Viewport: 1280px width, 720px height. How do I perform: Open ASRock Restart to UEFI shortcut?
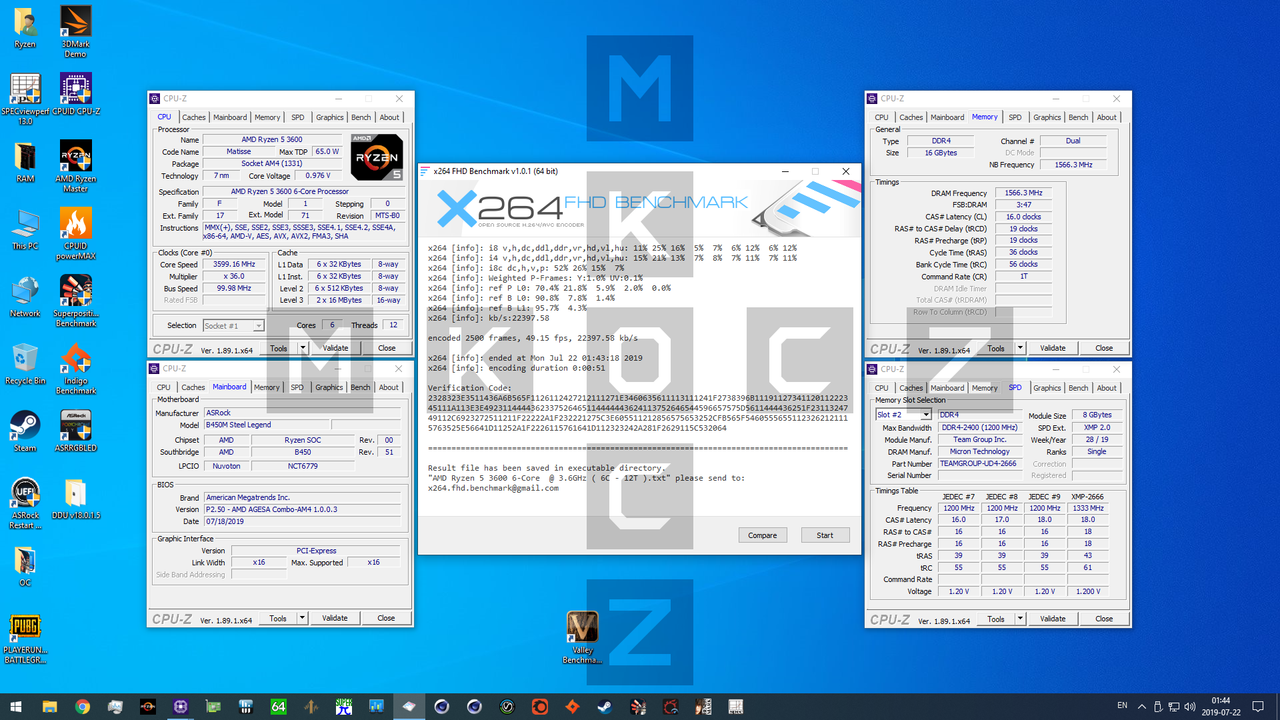(x=25, y=504)
